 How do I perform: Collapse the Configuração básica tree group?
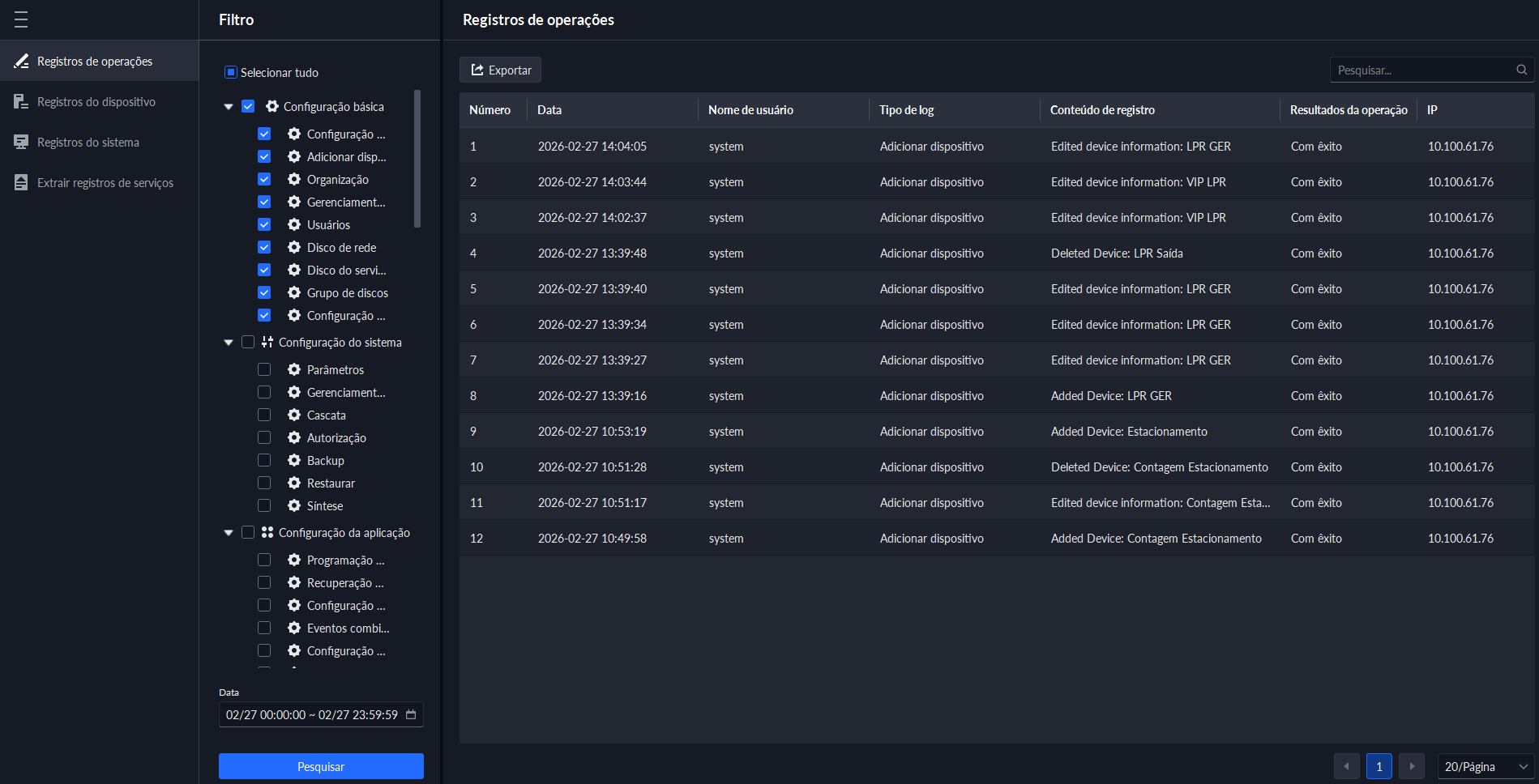click(x=229, y=107)
